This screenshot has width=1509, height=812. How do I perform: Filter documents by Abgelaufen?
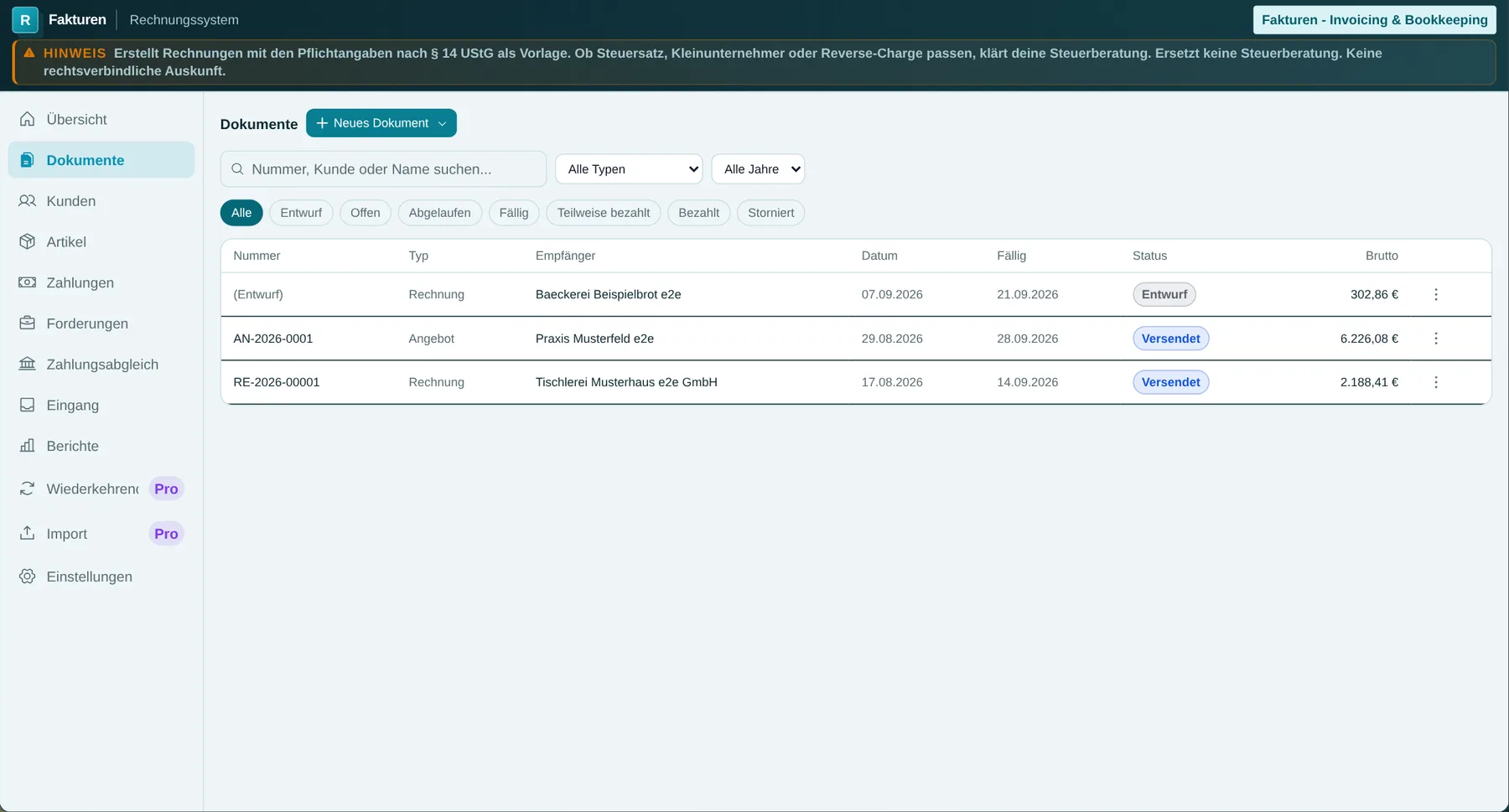coord(440,213)
